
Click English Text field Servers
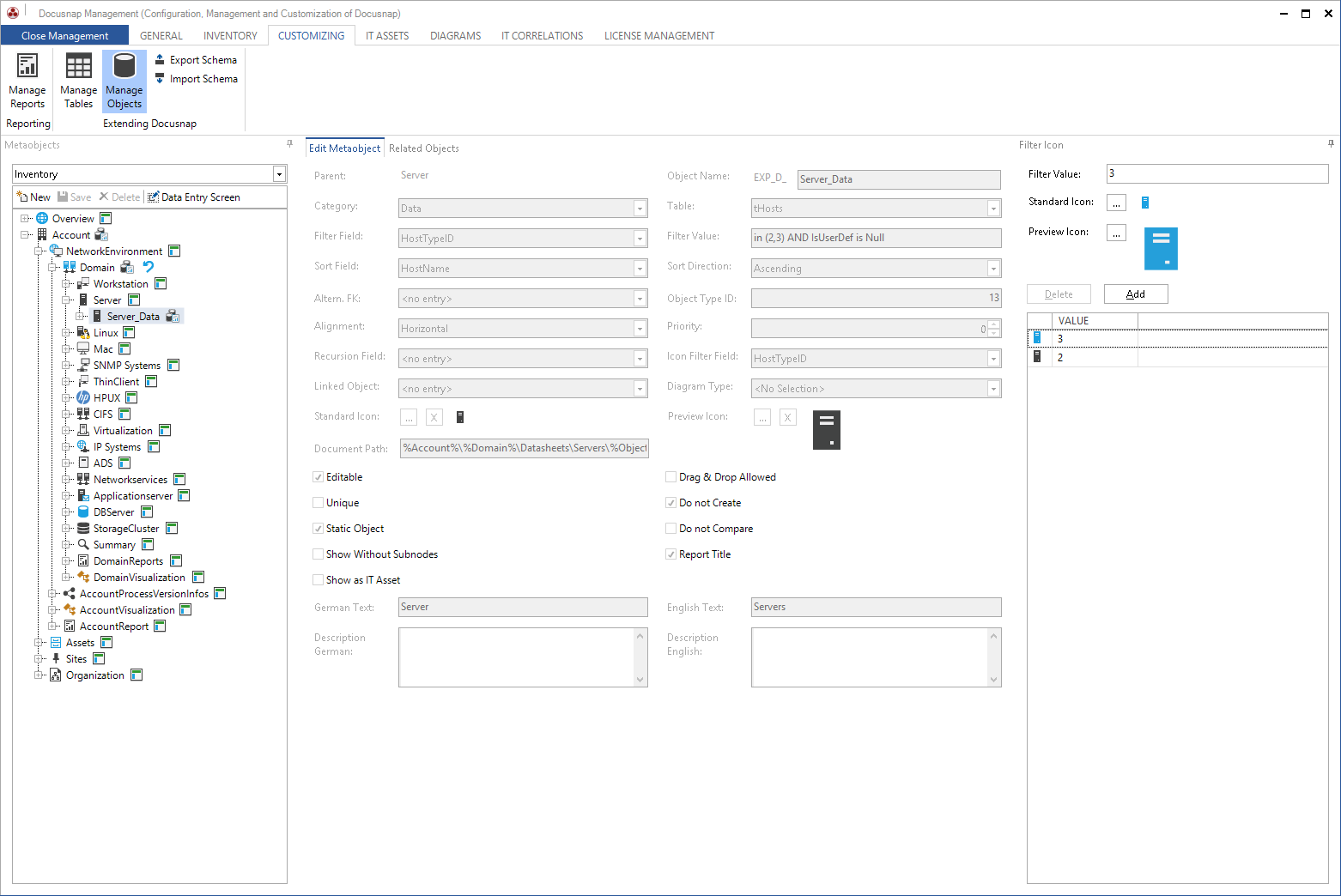click(x=877, y=607)
